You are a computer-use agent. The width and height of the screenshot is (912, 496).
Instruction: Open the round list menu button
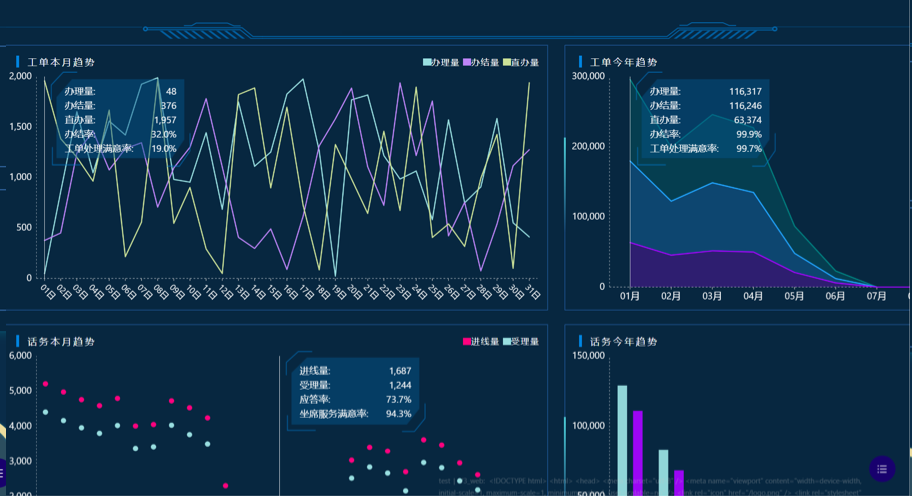click(882, 469)
